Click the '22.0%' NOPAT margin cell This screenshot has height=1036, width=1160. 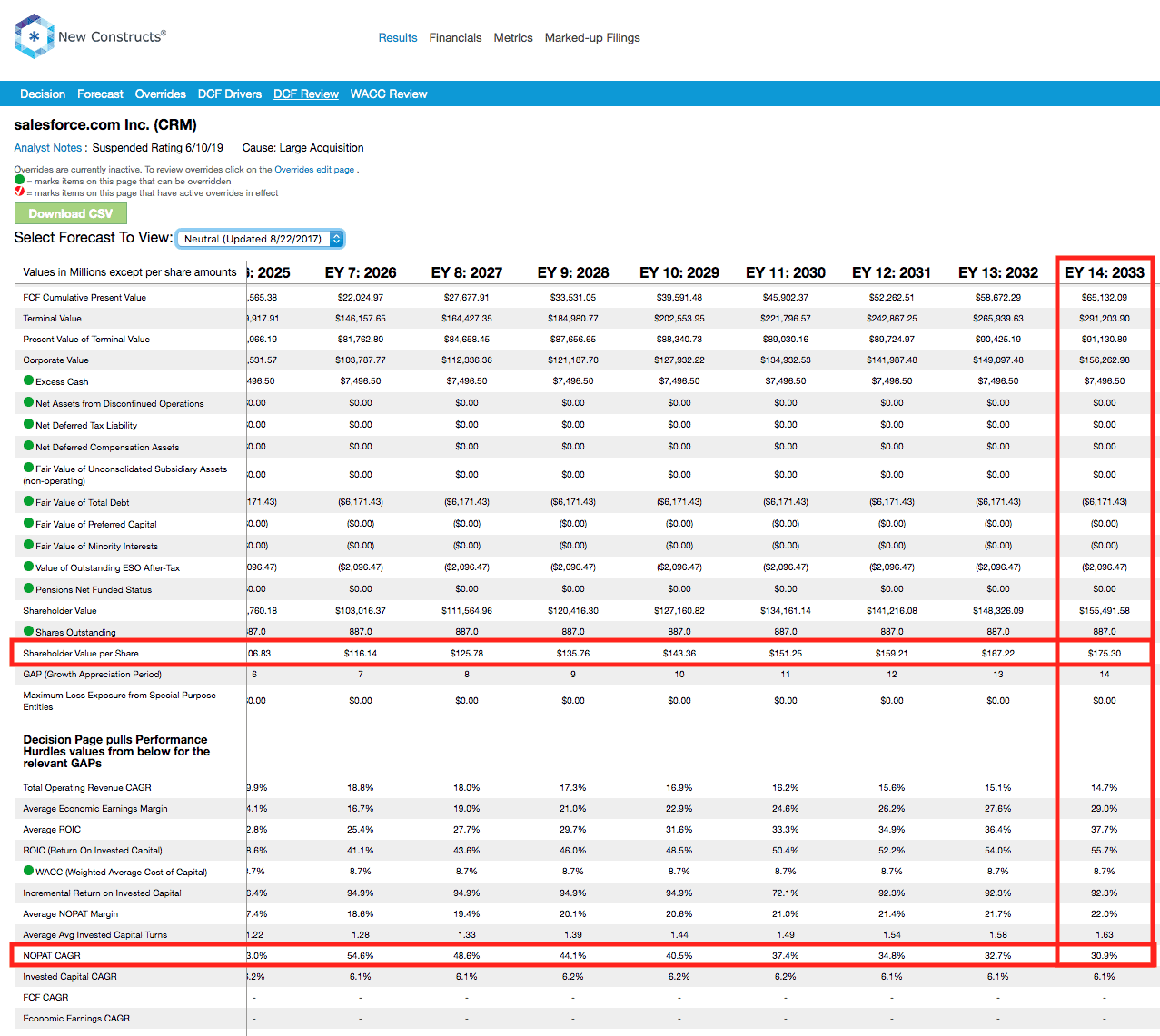tap(1105, 914)
